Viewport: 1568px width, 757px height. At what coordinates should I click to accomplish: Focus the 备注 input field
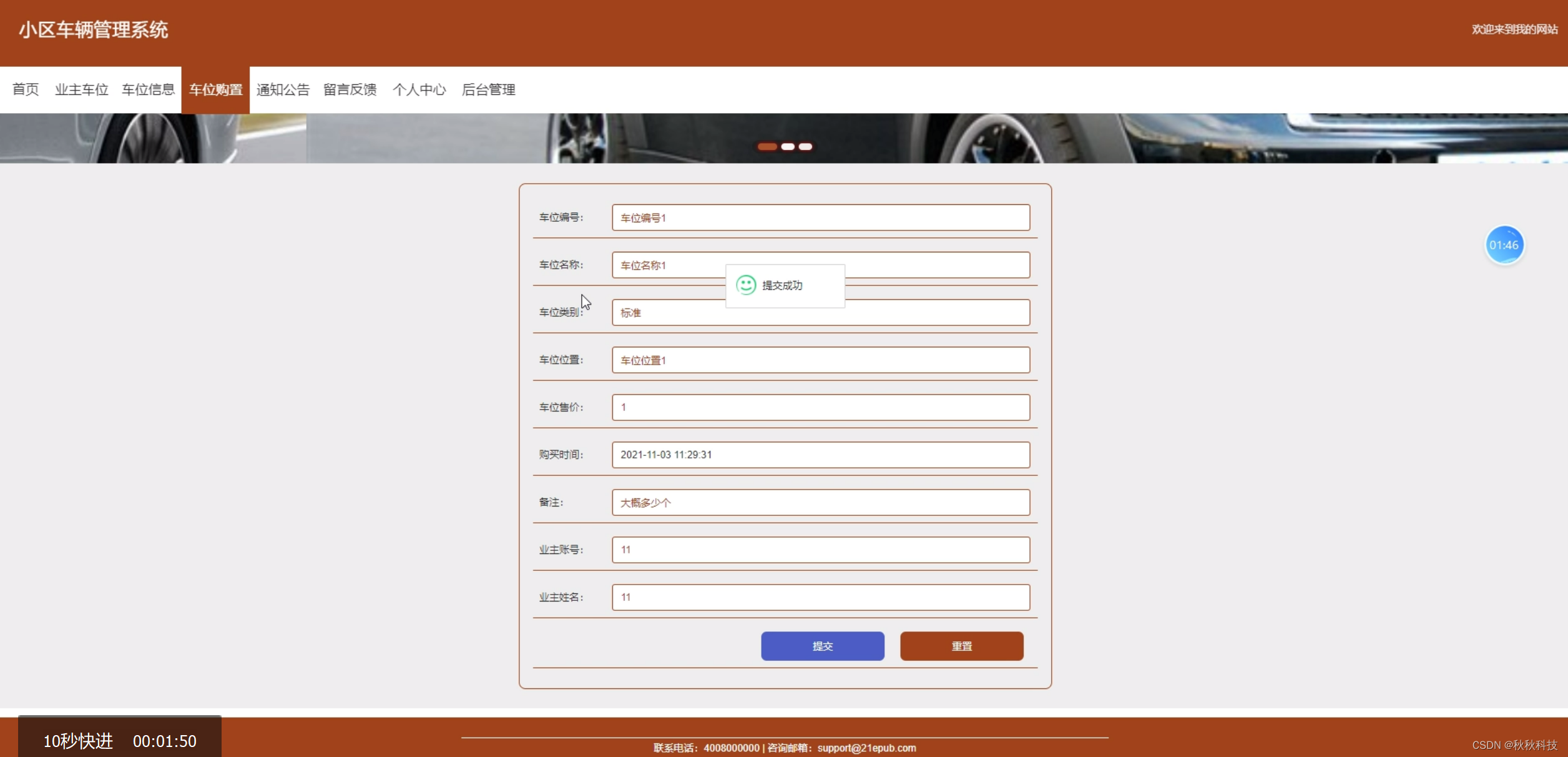[x=820, y=502]
